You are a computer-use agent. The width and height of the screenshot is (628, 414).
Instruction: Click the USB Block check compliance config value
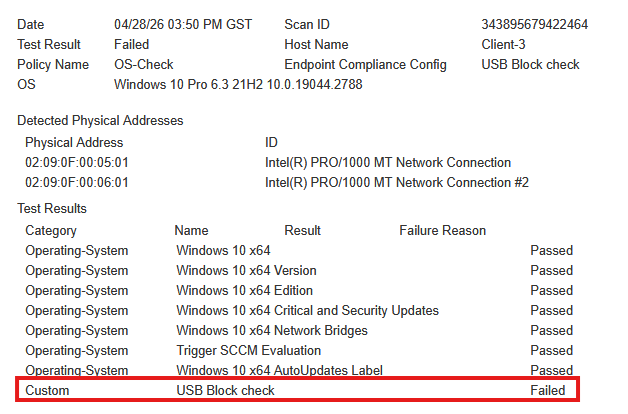coord(530,64)
